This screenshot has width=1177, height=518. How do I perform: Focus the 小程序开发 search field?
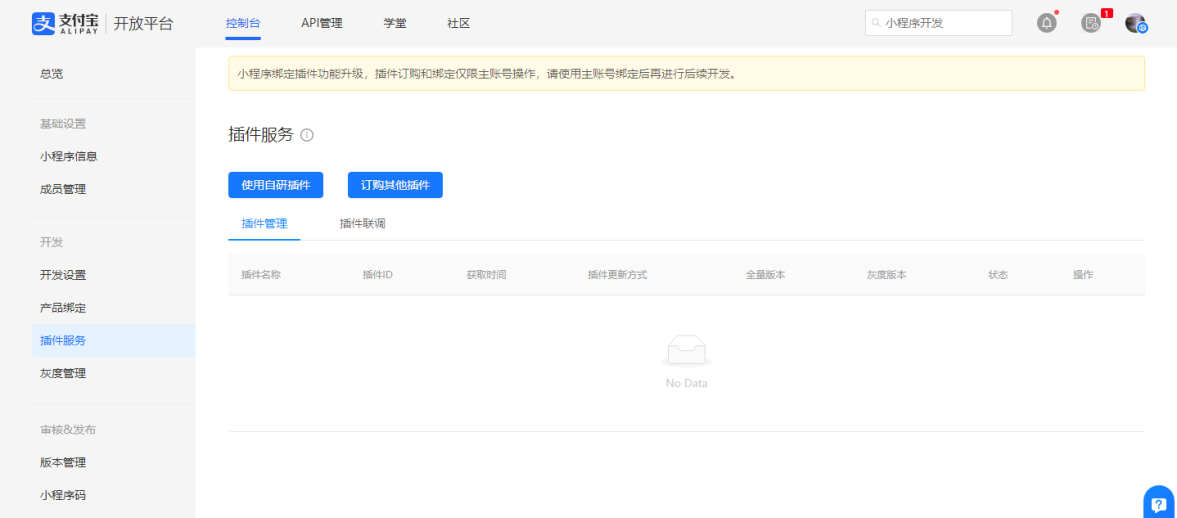coord(939,23)
